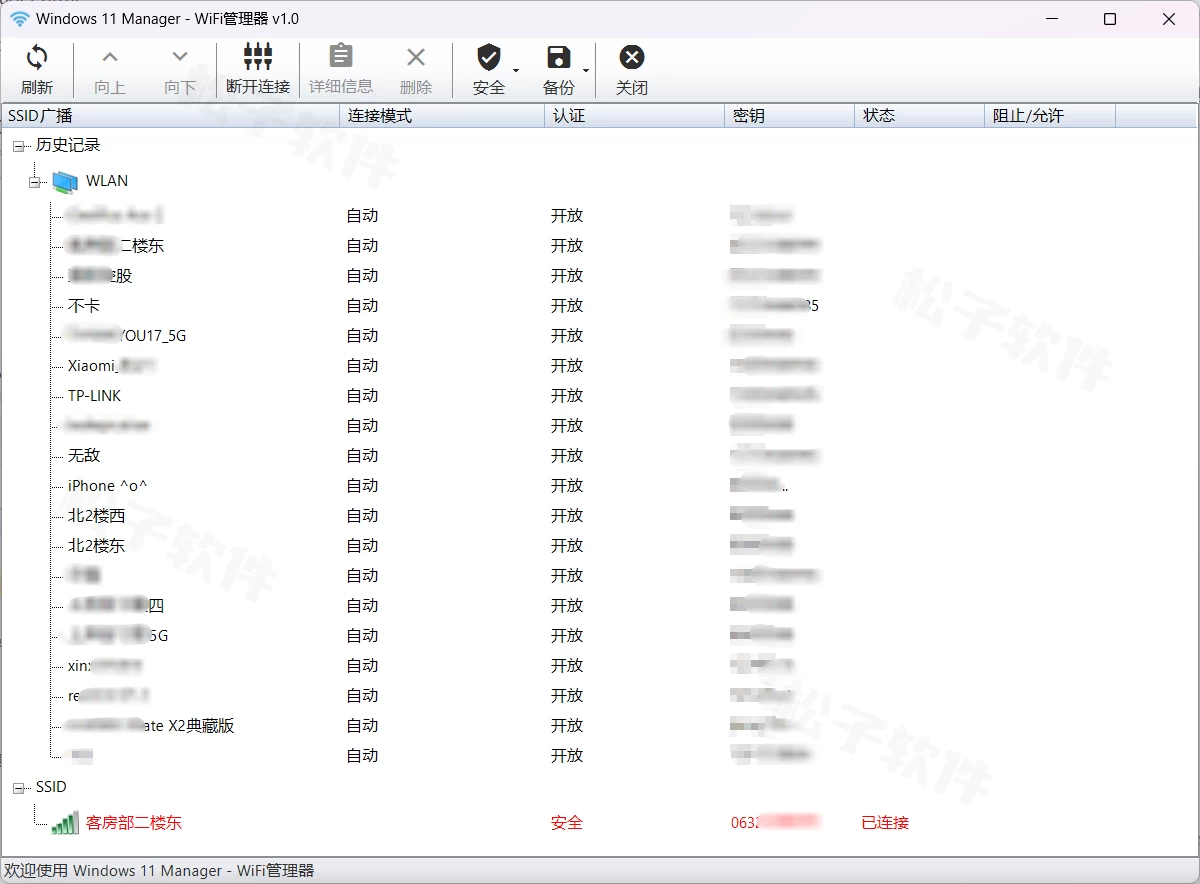Viewport: 1200px width, 884px height.
Task: Select the network ending in YOU17_5G
Action: pos(127,336)
